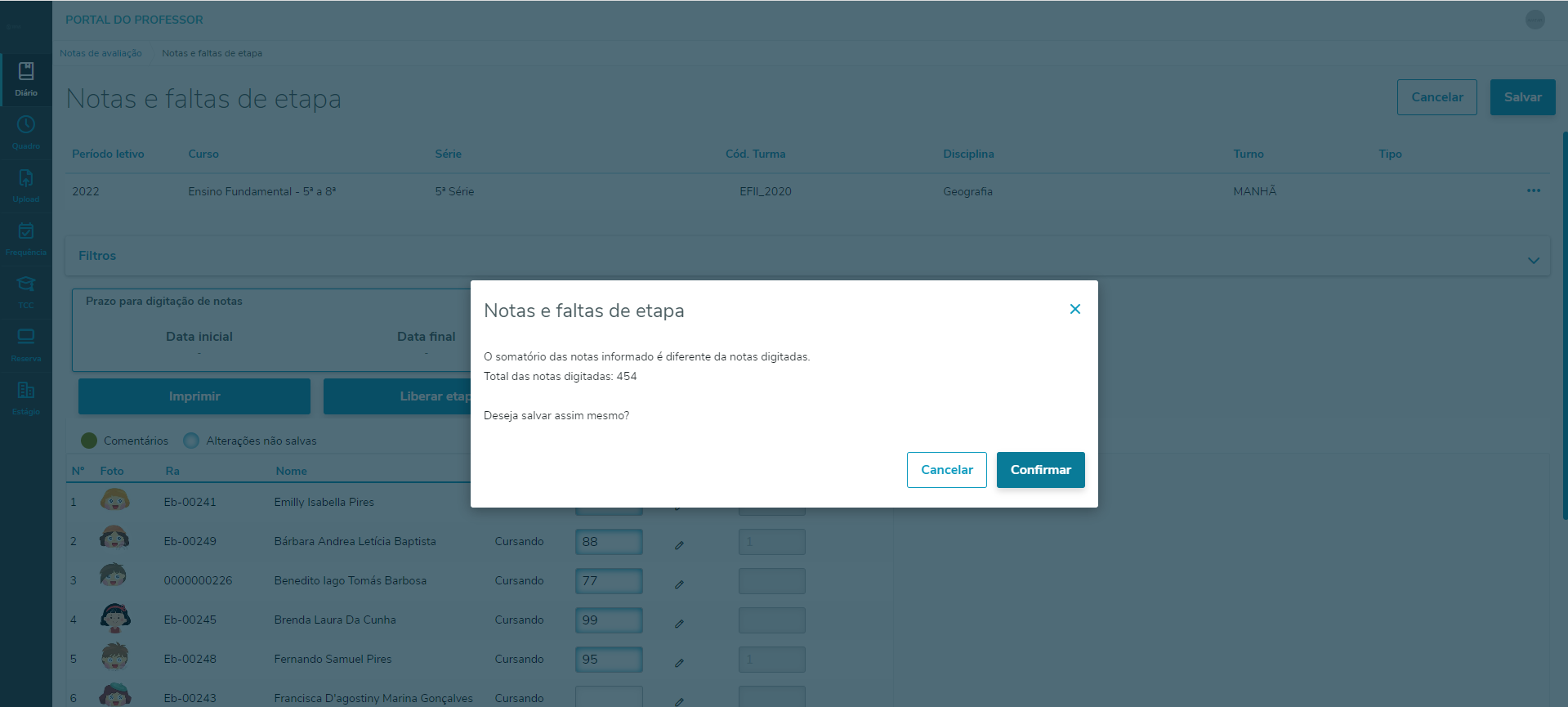Viewport: 1568px width, 707px height.
Task: Click the photo of Bárbara Andrea Letícia Baptista
Action: point(115,539)
